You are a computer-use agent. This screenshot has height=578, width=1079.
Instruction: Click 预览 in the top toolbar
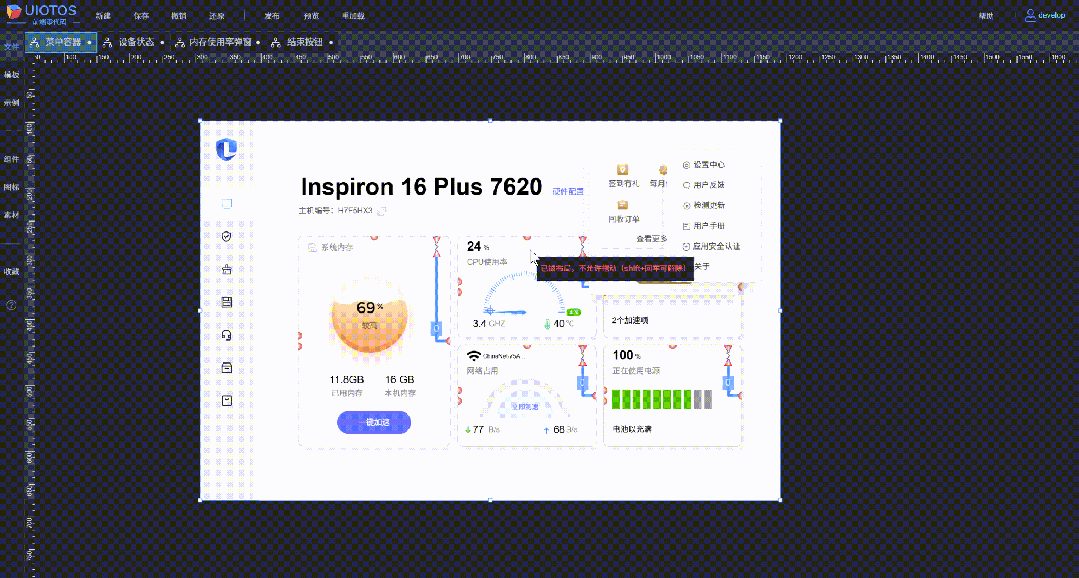coord(310,16)
